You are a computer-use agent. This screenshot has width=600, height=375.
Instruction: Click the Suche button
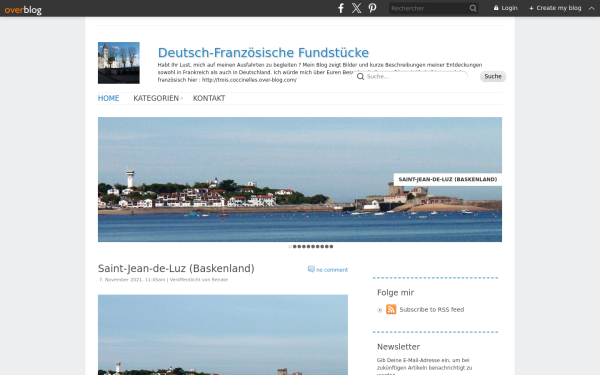pyautogui.click(x=493, y=77)
